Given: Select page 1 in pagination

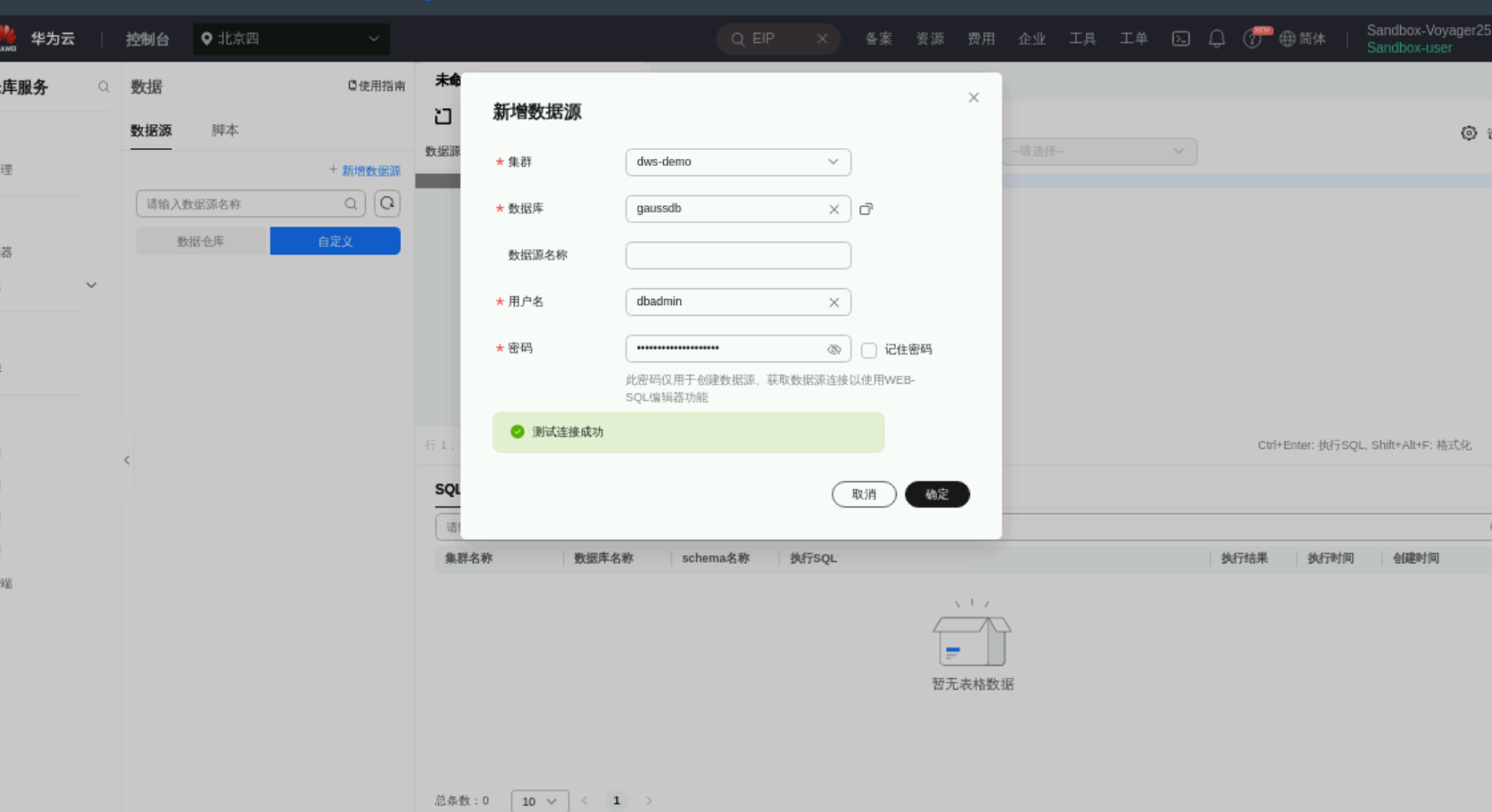Looking at the screenshot, I should point(617,801).
